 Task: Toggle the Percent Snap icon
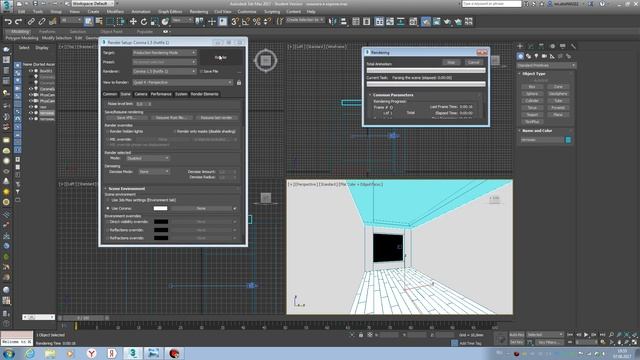[257, 22]
